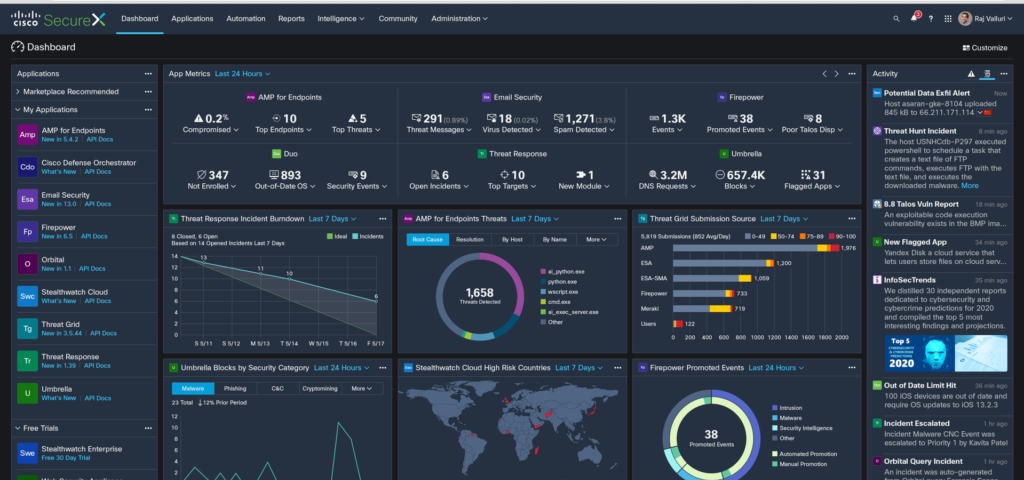The height and width of the screenshot is (480, 1024).
Task: Open Activity panel options dots
Action: pos(1005,74)
